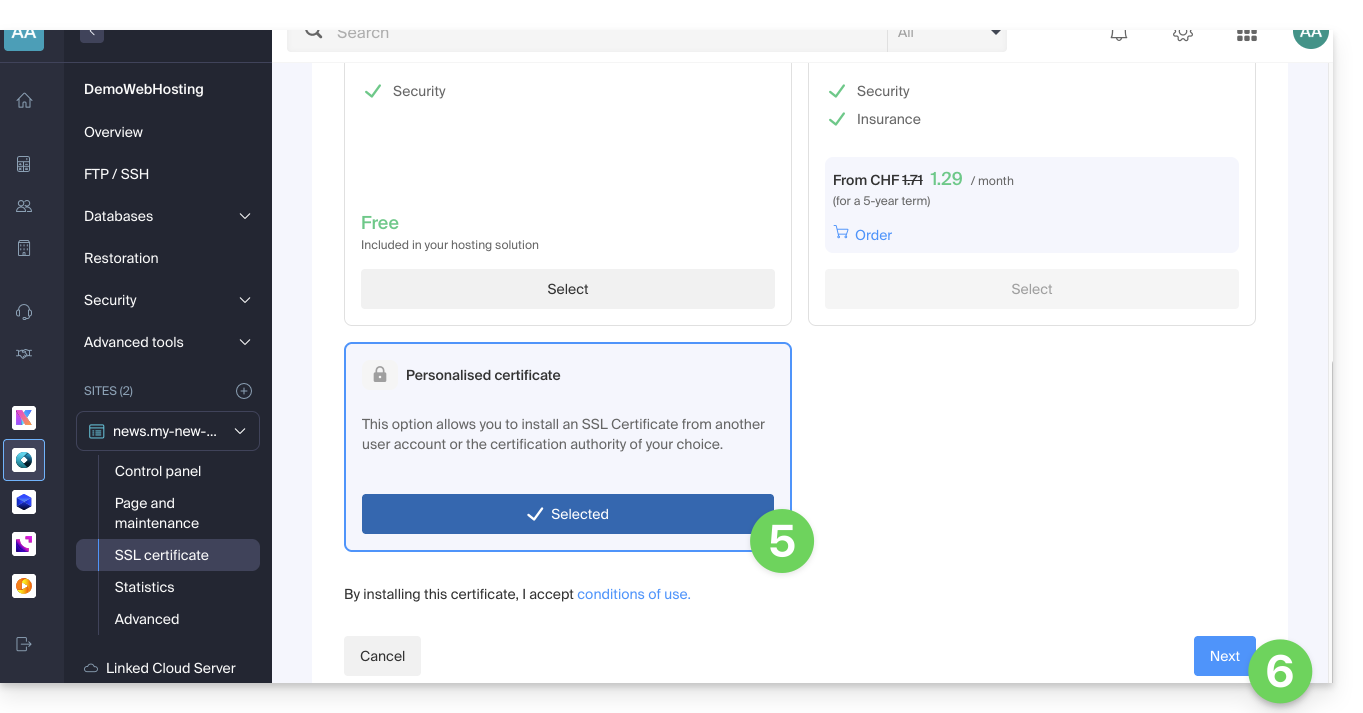The height and width of the screenshot is (713, 1363).
Task: Open the blue cube product icon
Action: 24,502
